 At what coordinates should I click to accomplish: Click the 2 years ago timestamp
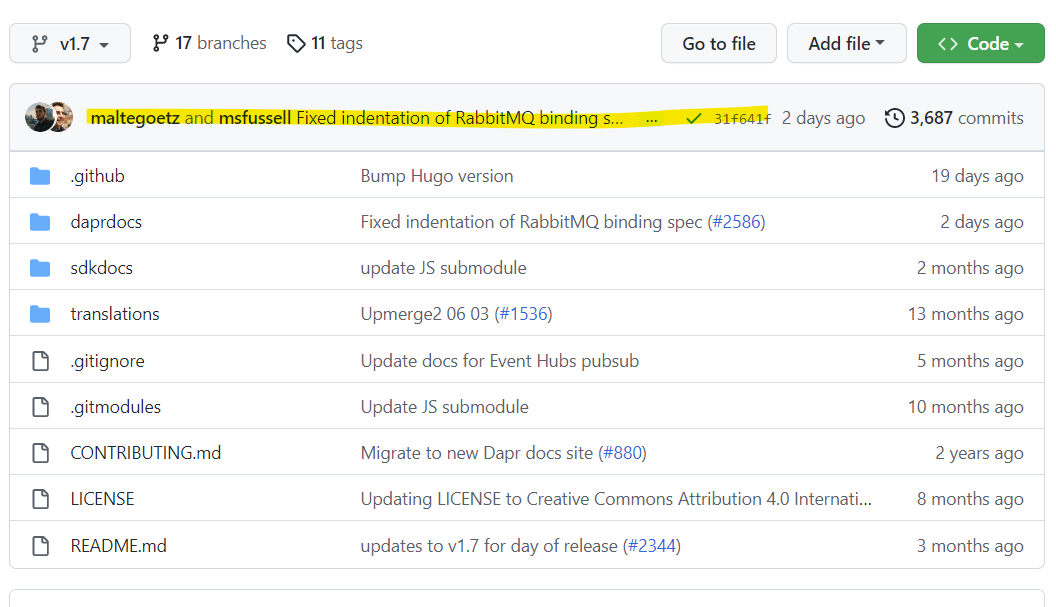(979, 453)
